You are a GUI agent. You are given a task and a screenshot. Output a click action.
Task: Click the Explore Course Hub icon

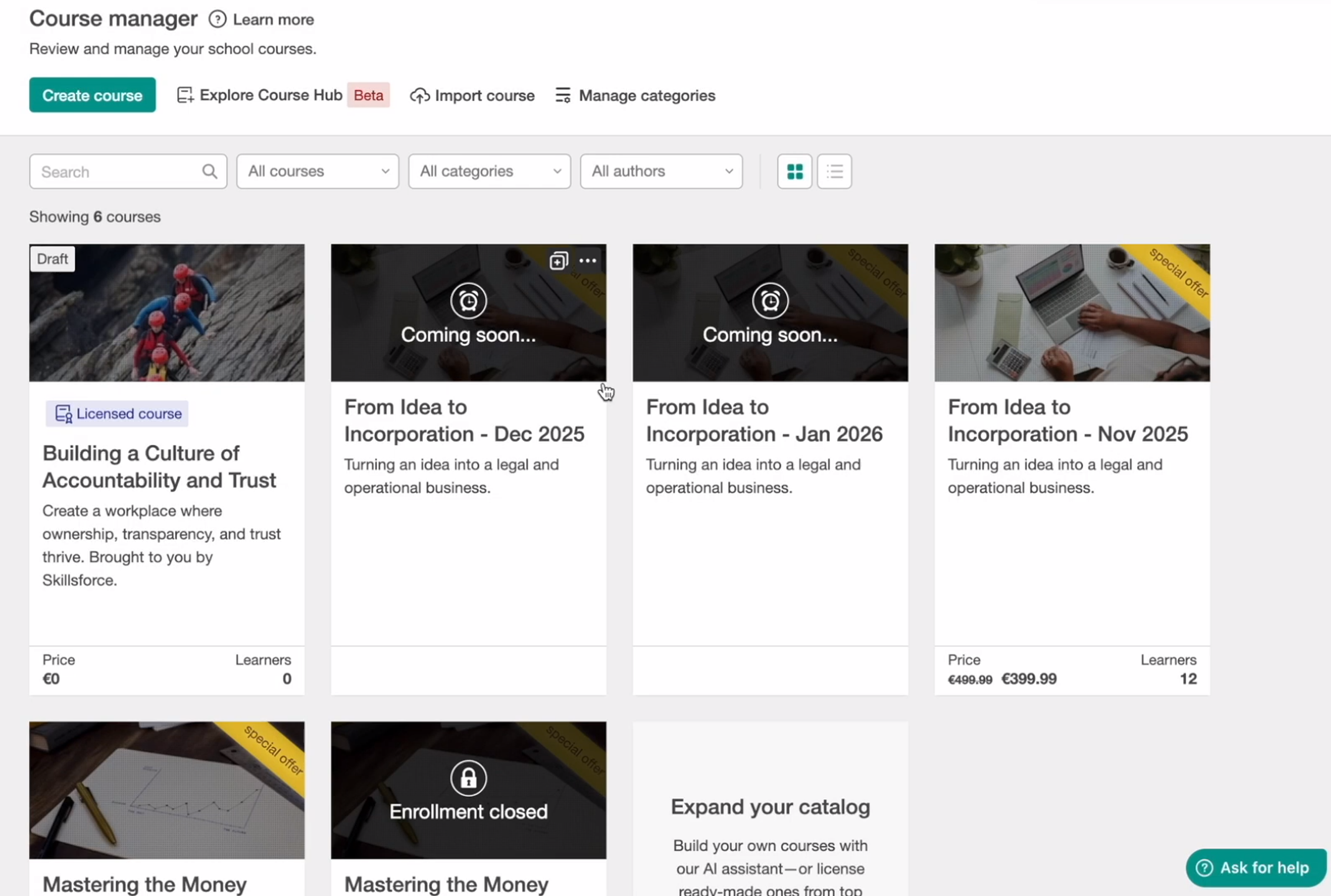185,95
